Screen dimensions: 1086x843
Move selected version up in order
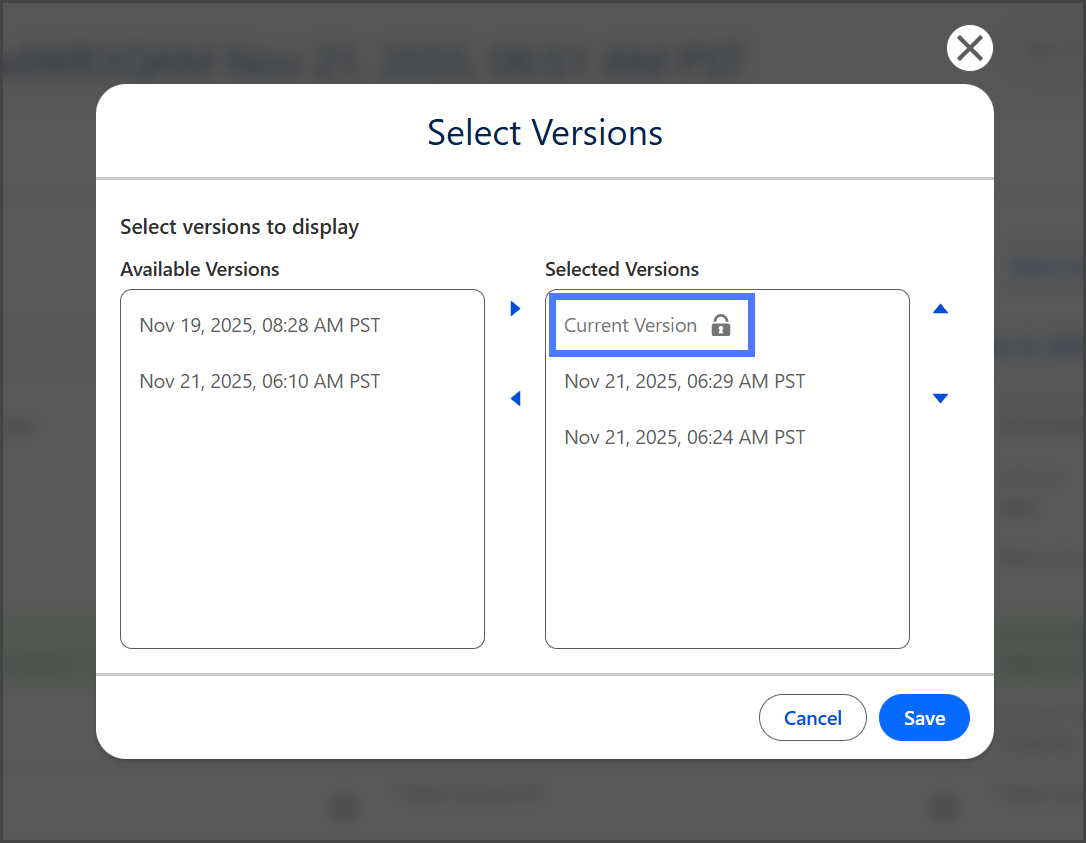pos(939,309)
